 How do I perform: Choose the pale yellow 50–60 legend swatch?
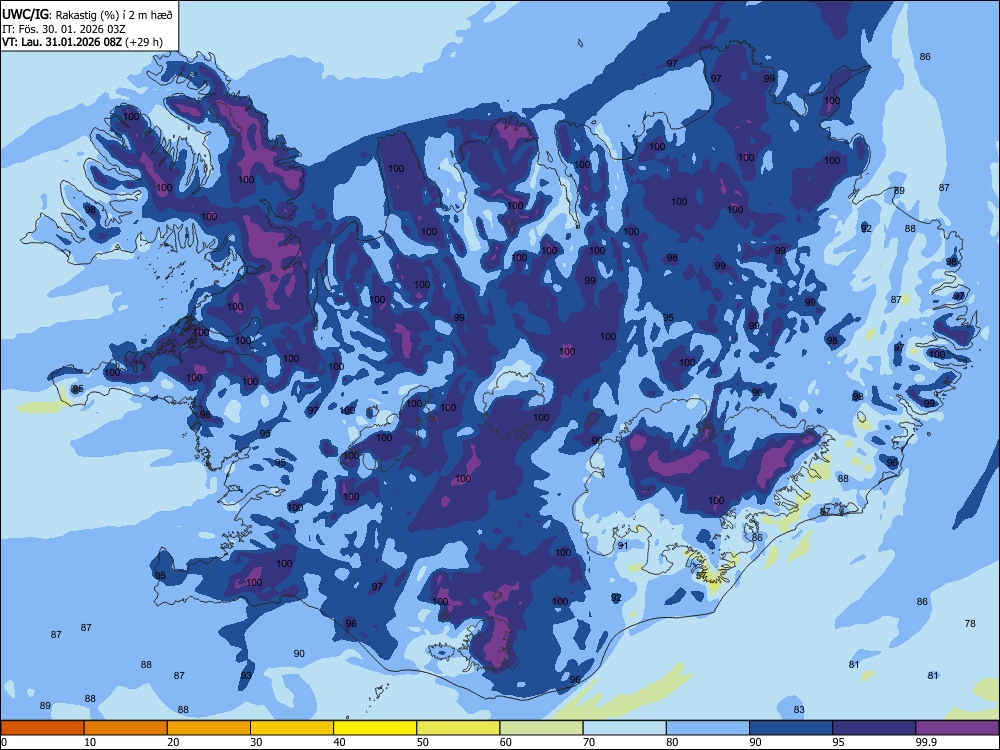tap(458, 728)
